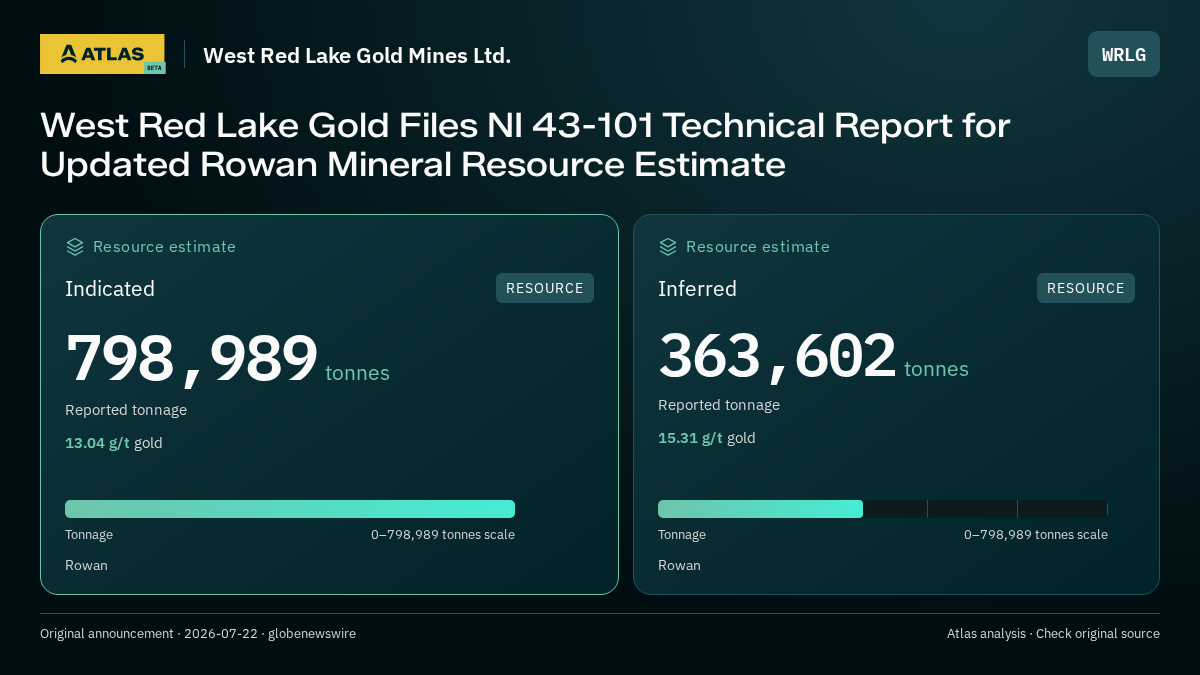This screenshot has height=675, width=1200.
Task: Click Rowan label in the Indicated card
Action: point(86,565)
